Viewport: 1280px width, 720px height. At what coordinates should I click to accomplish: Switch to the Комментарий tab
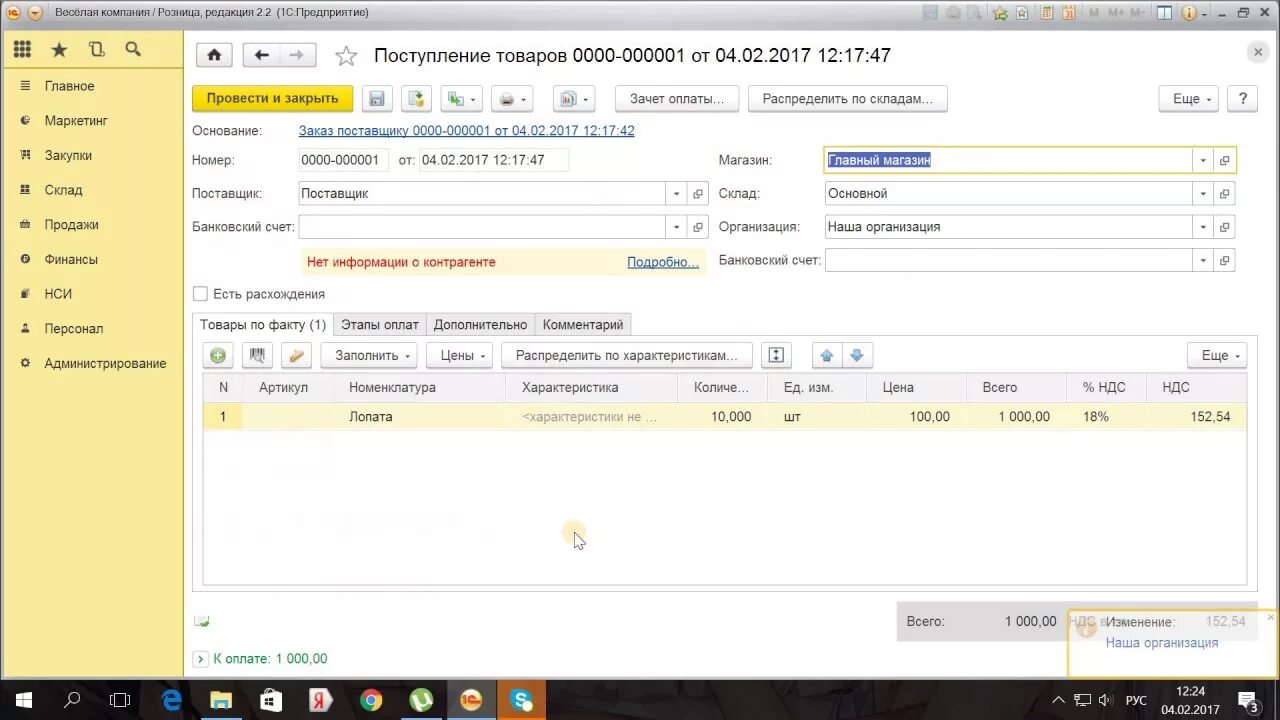(583, 324)
